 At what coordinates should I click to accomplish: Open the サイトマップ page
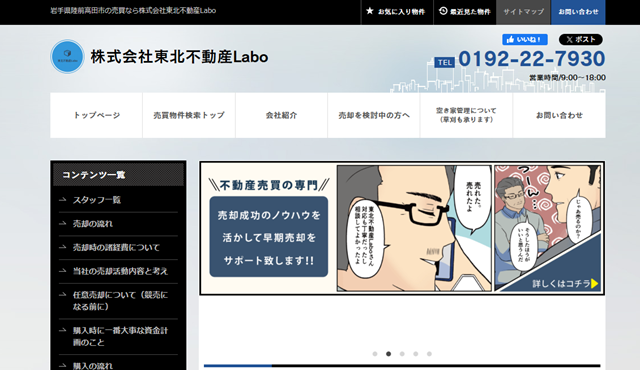523,12
